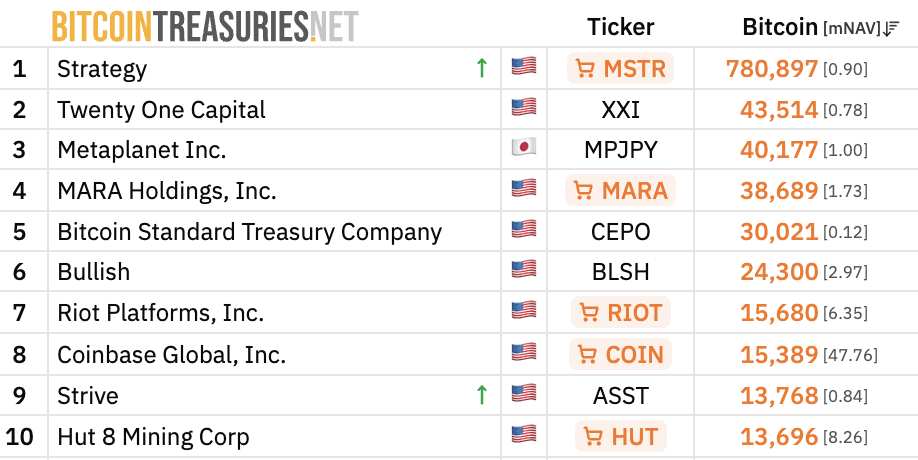The width and height of the screenshot is (918, 460).
Task: Sort by the Ticker column header
Action: 620,27
